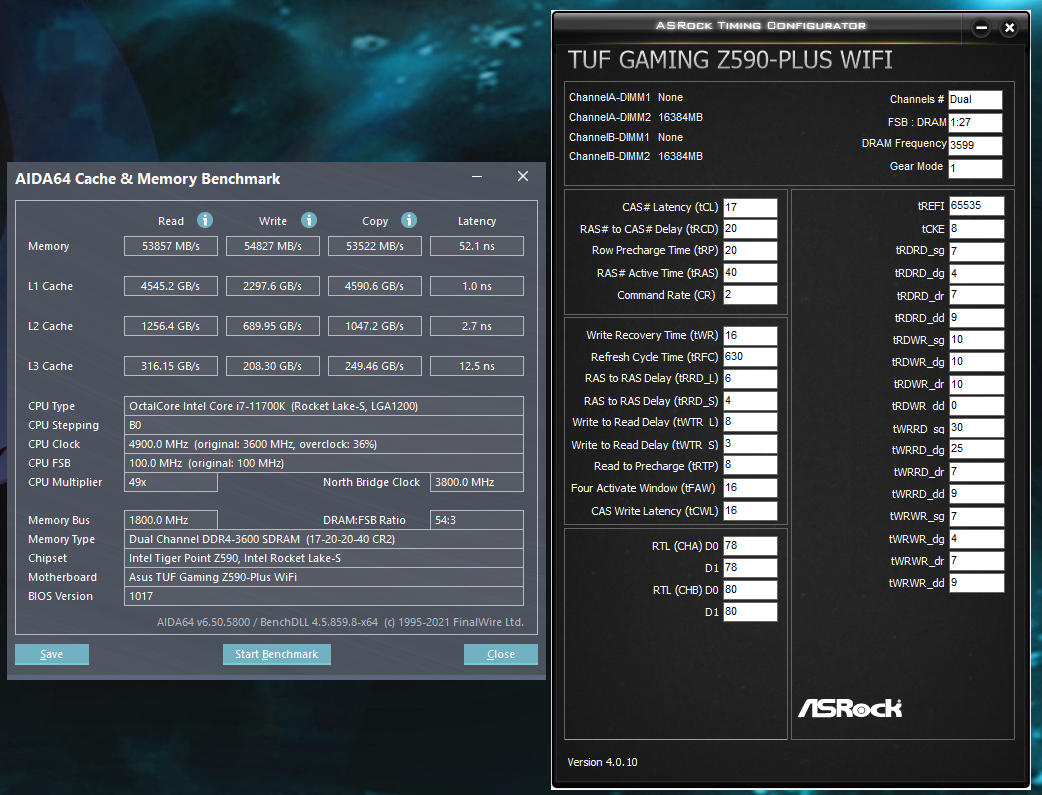The height and width of the screenshot is (795, 1042).
Task: Click ChannelA-DIMM2 16384MB entry
Action: click(635, 117)
